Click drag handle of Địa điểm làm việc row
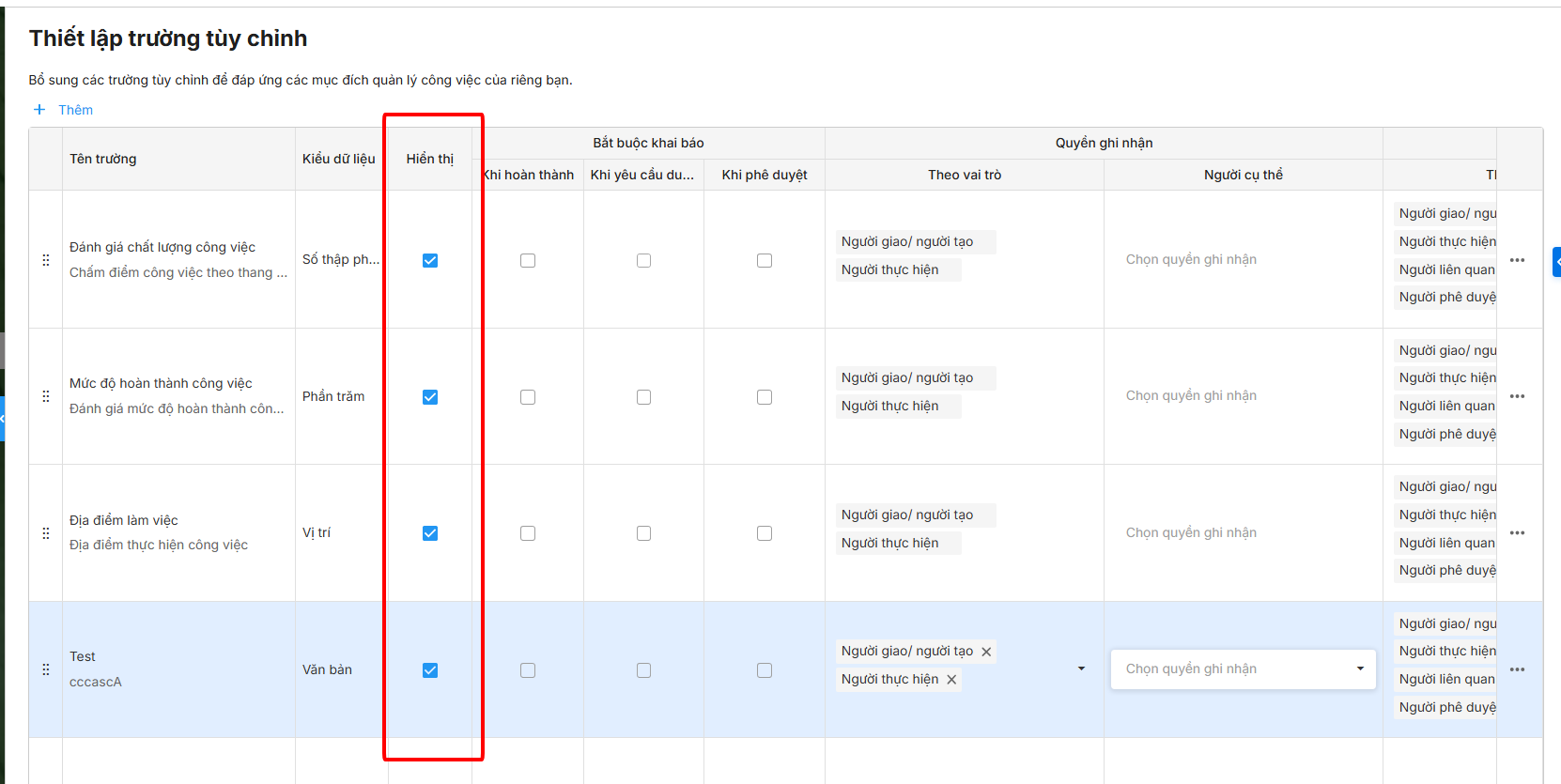Image resolution: width=1561 pixels, height=784 pixels. (x=46, y=533)
